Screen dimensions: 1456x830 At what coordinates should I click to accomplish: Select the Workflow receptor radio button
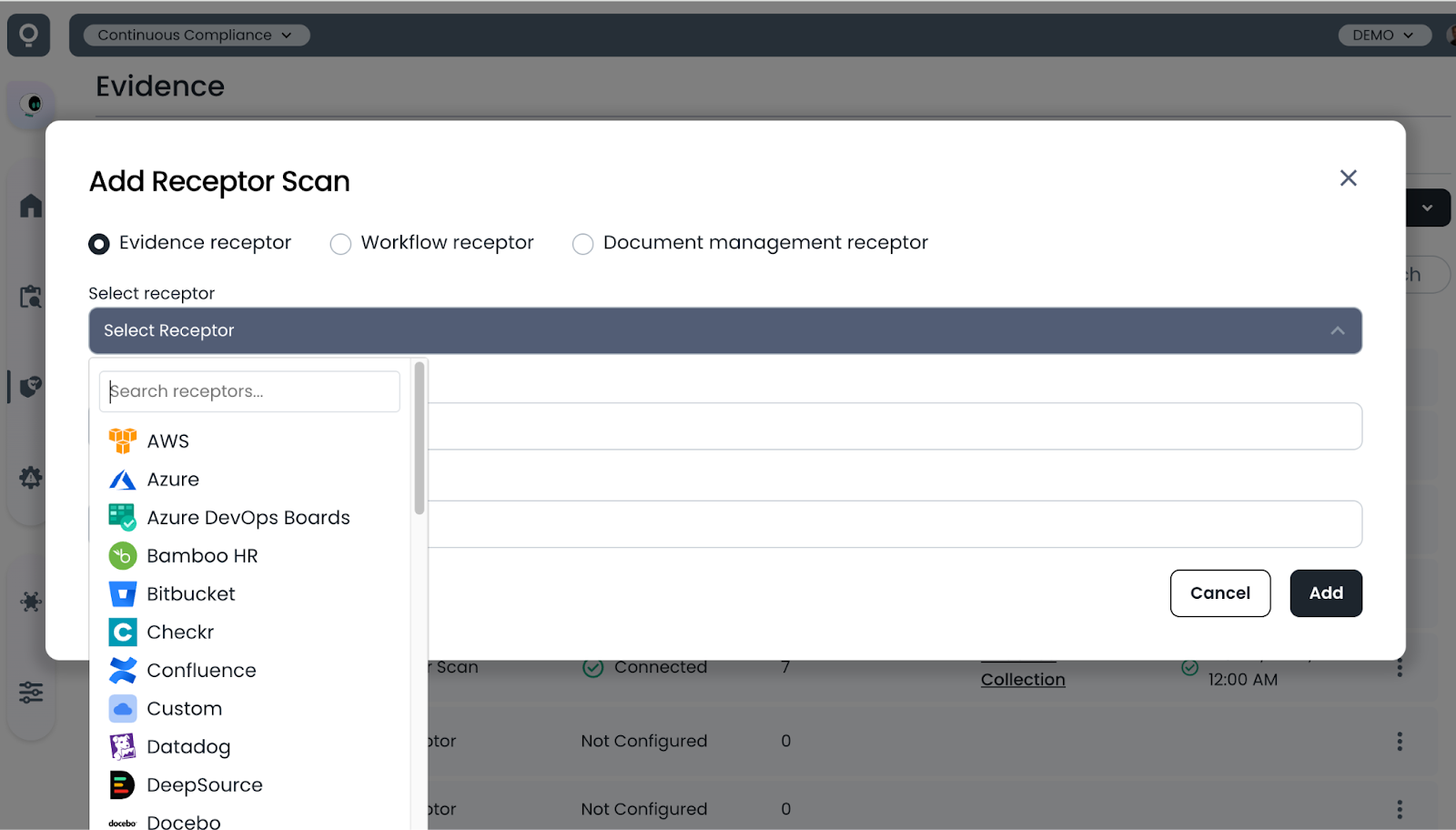pyautogui.click(x=340, y=244)
